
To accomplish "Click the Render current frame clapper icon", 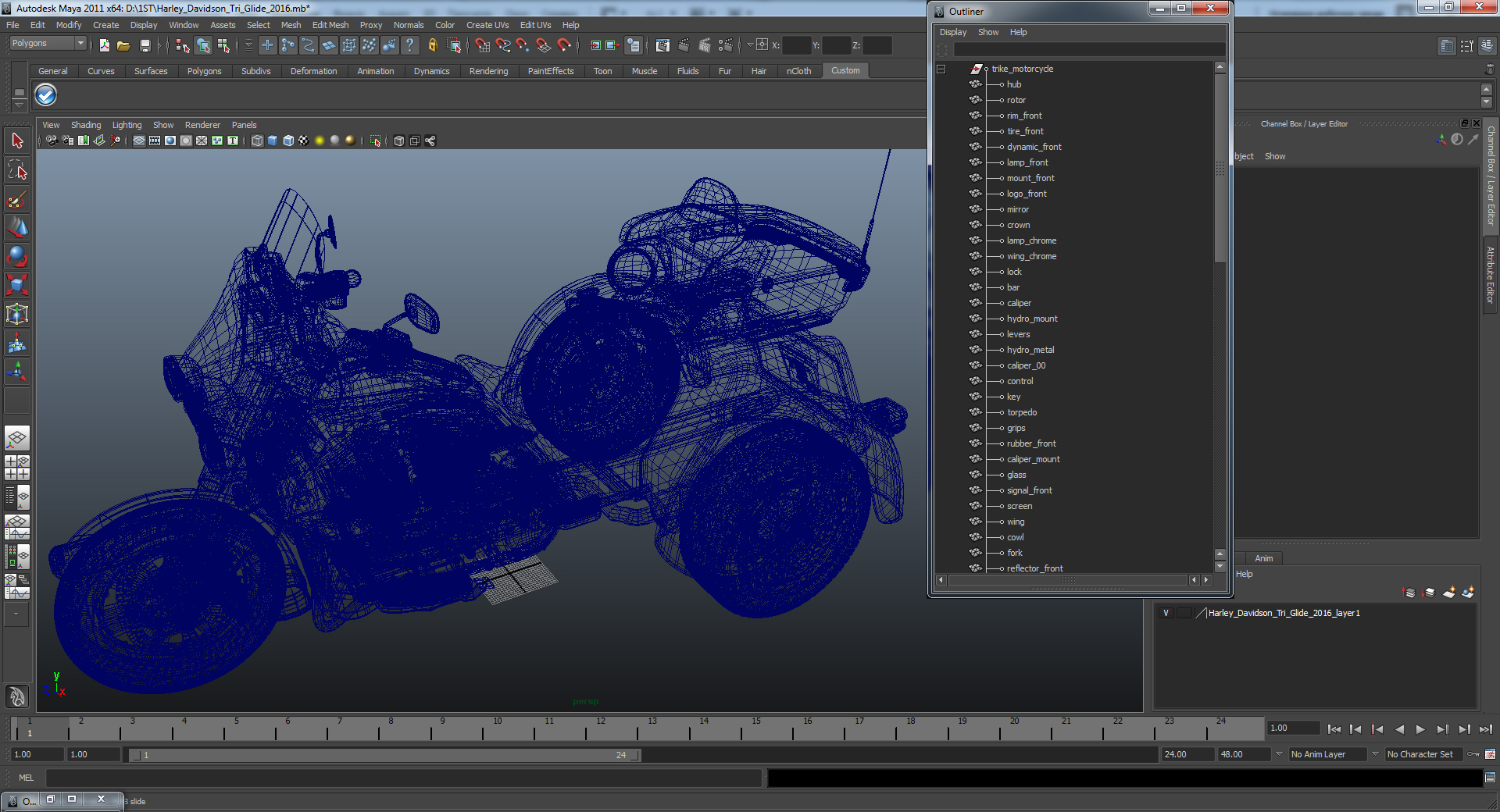I will (684, 45).
